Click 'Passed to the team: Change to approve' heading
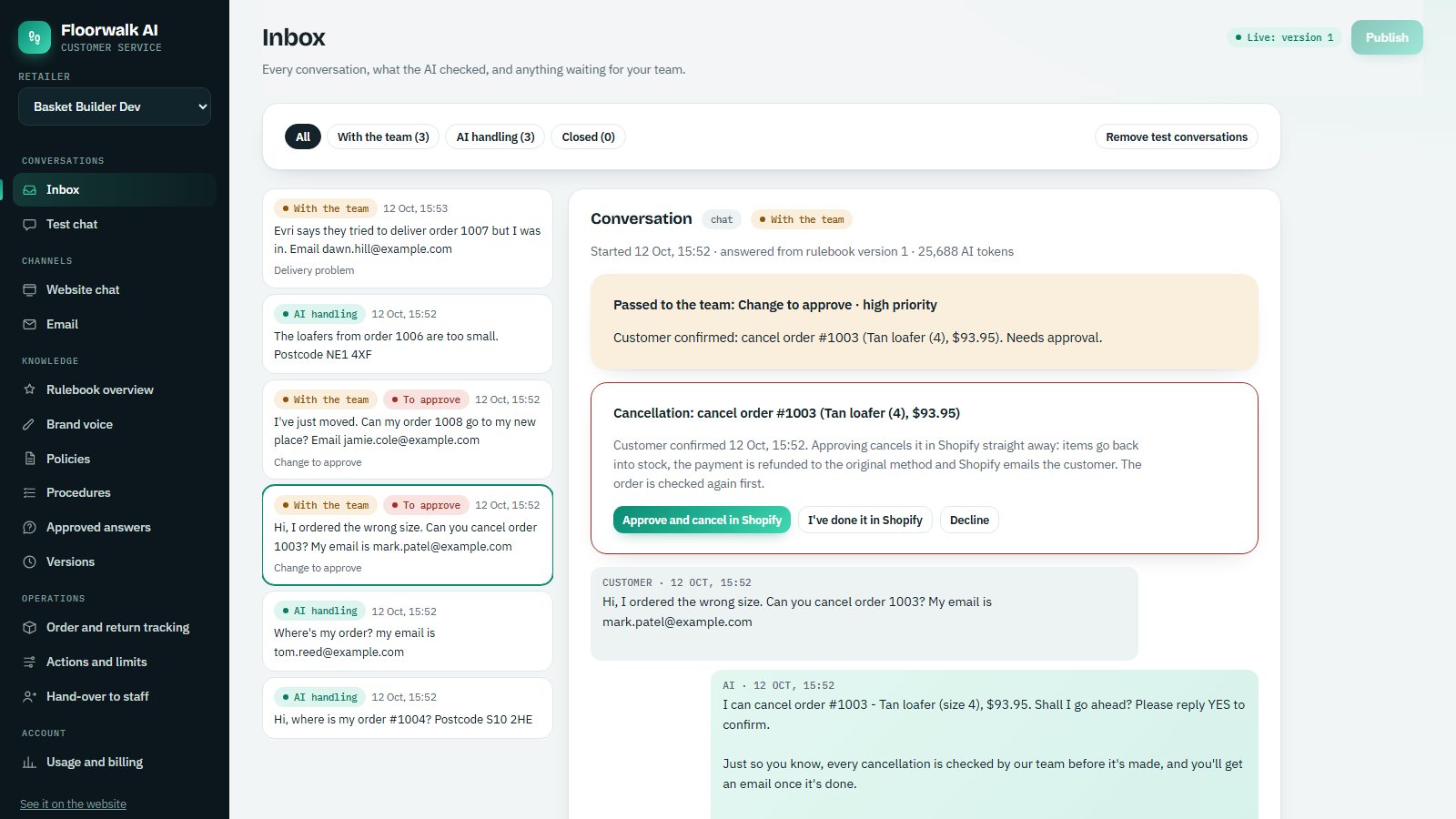This screenshot has width=1456, height=819. (x=774, y=305)
